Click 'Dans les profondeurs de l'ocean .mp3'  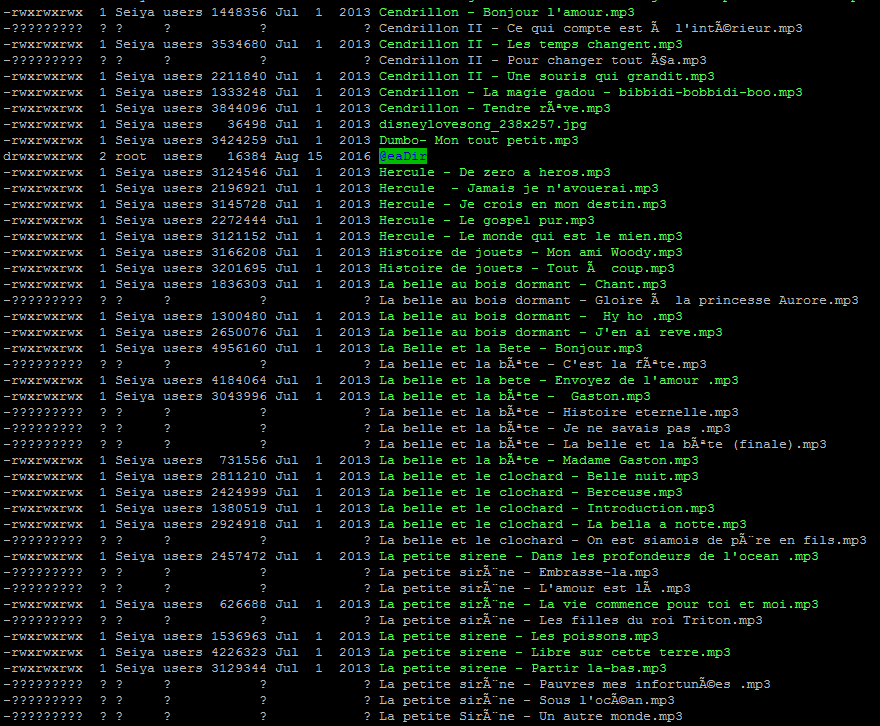pyautogui.click(x=675, y=557)
